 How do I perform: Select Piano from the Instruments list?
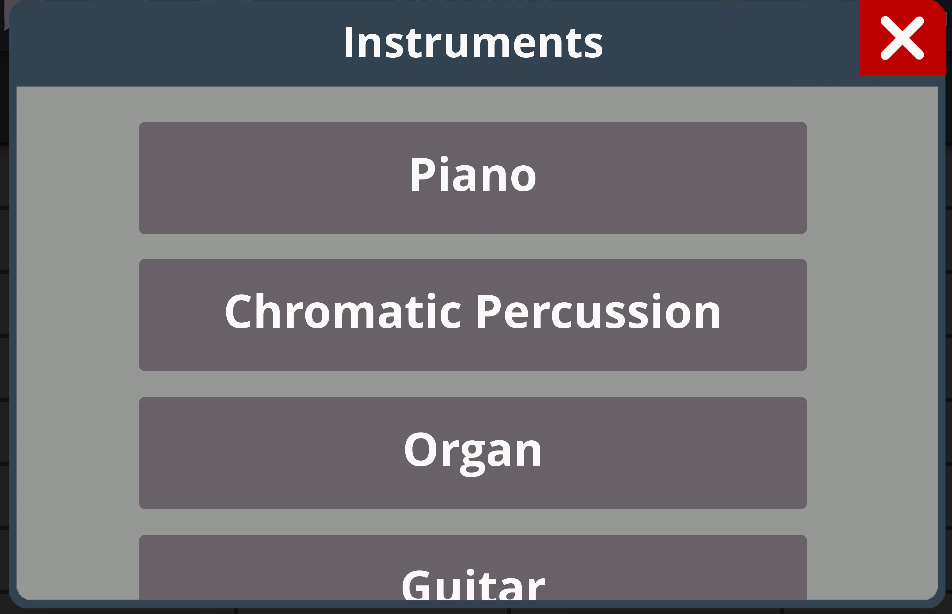click(473, 177)
